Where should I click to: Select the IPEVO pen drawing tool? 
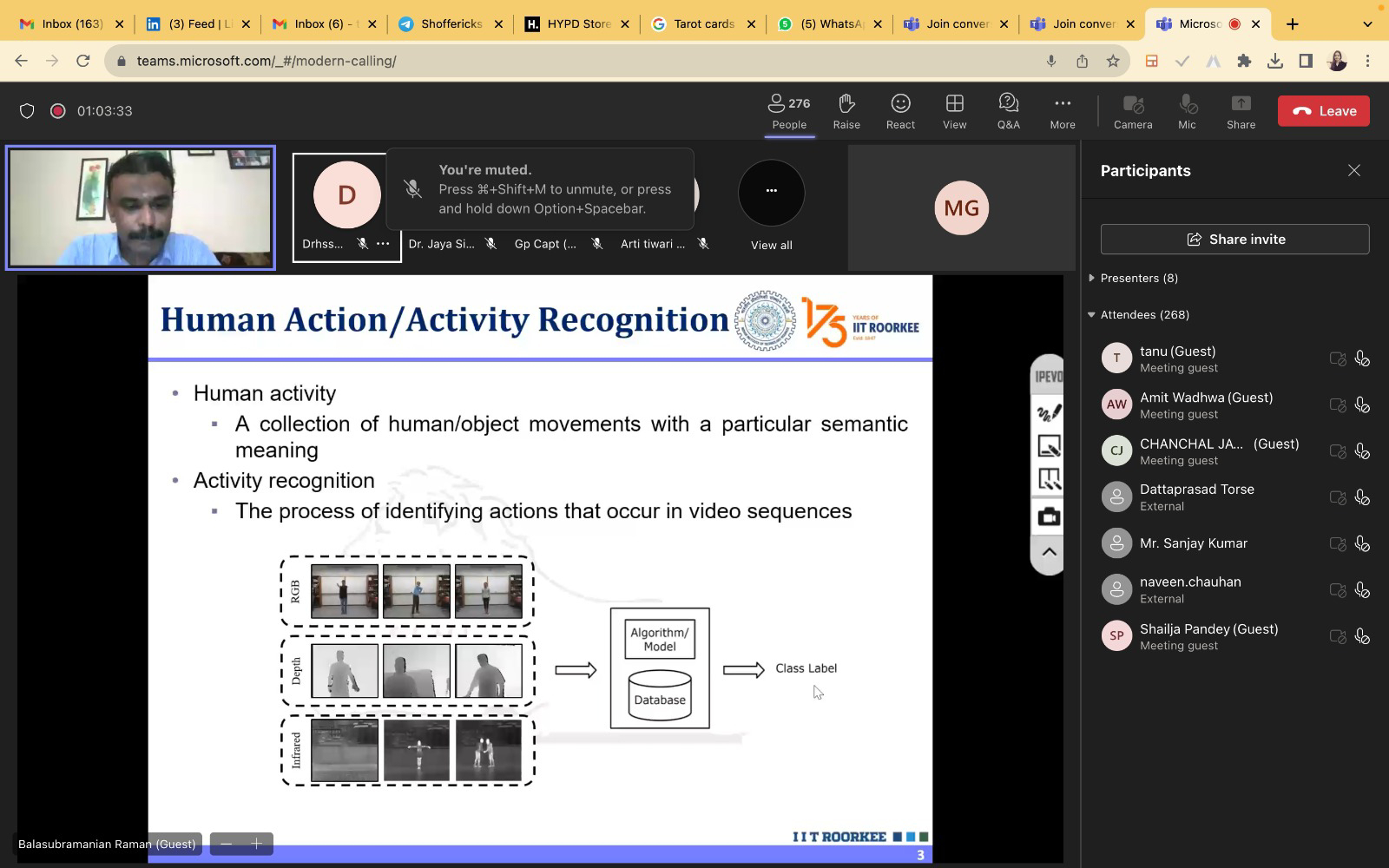[x=1049, y=412]
